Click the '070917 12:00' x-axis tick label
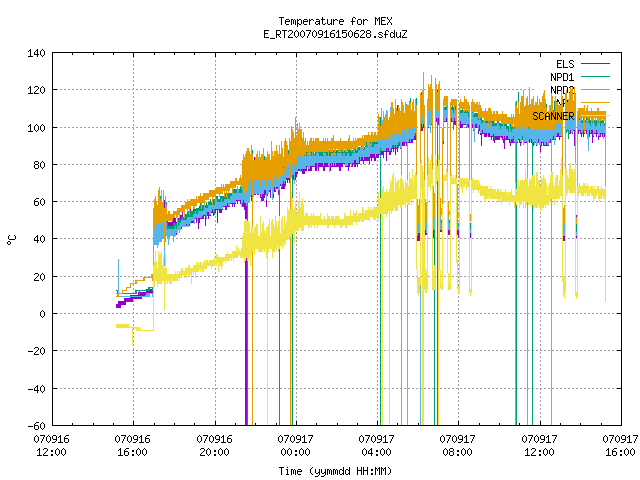This screenshot has width=640, height=480. (540, 446)
